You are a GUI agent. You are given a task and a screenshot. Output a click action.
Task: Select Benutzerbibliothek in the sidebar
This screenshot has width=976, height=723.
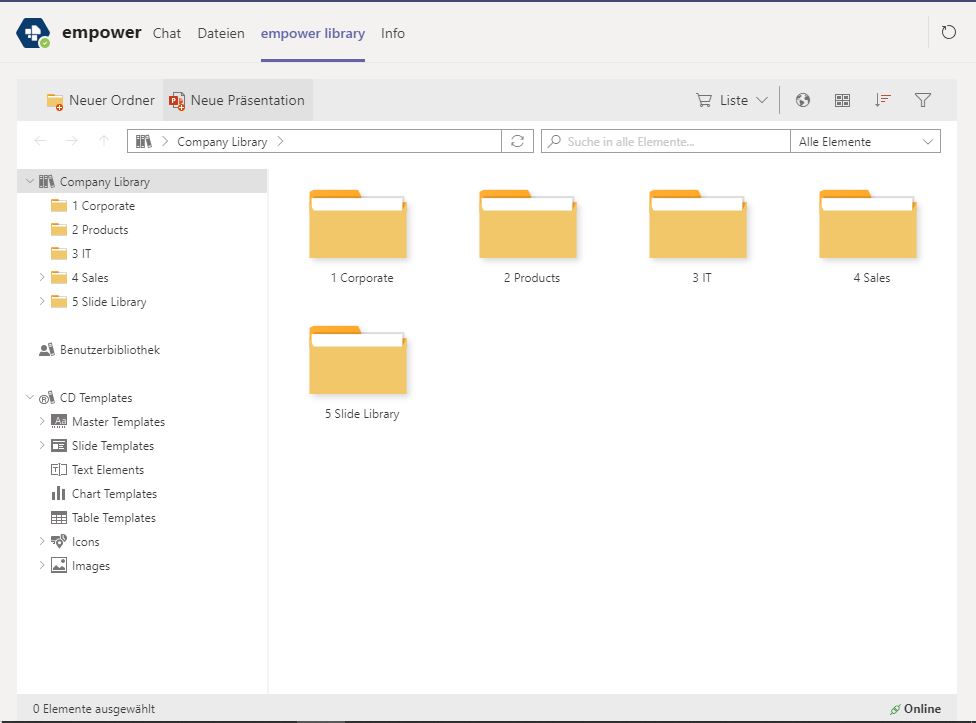tap(109, 350)
